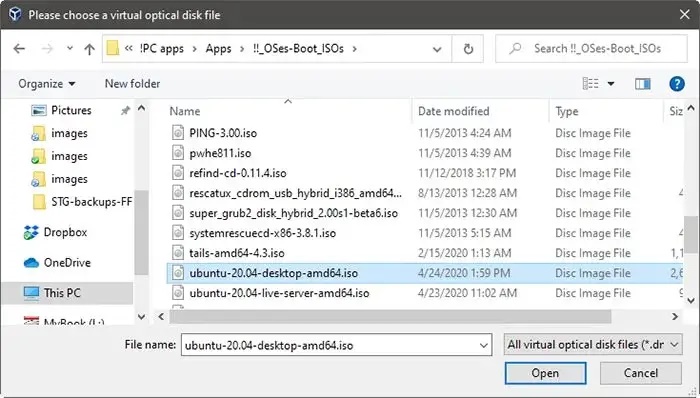Image resolution: width=700 pixels, height=398 pixels.
Task: Click New folder in the toolbar
Action: [132, 83]
